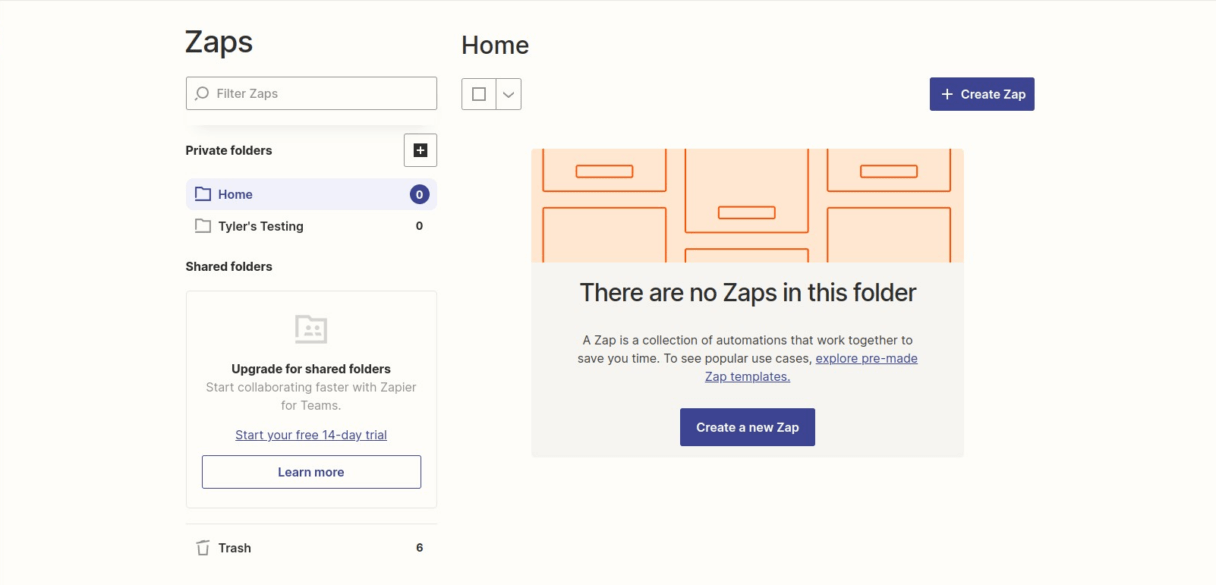Click the Zaps page title
This screenshot has height=585, width=1216.
219,42
